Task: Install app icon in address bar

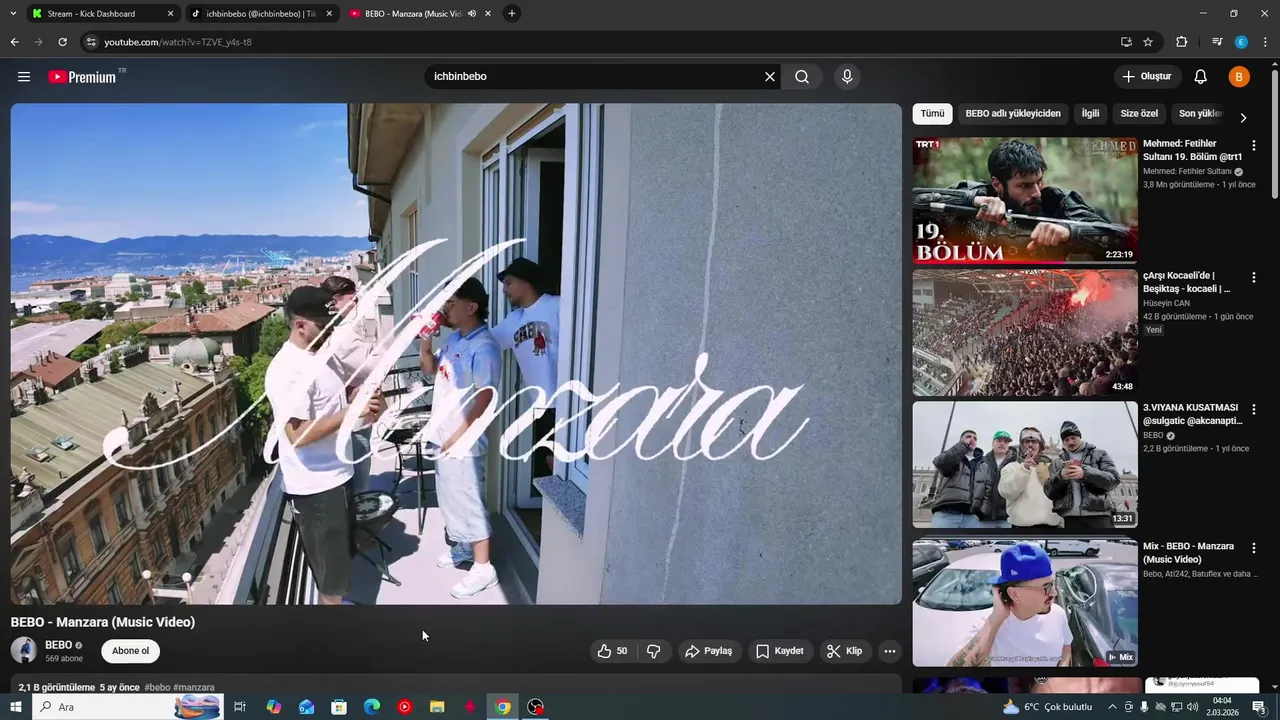Action: coord(1126,42)
